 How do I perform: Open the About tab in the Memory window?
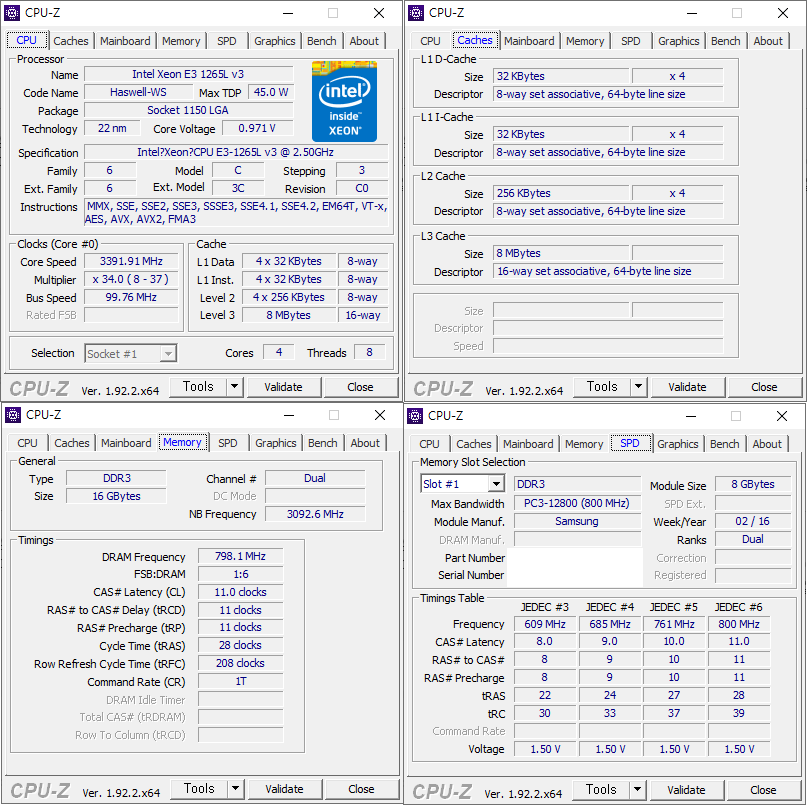tap(365, 443)
